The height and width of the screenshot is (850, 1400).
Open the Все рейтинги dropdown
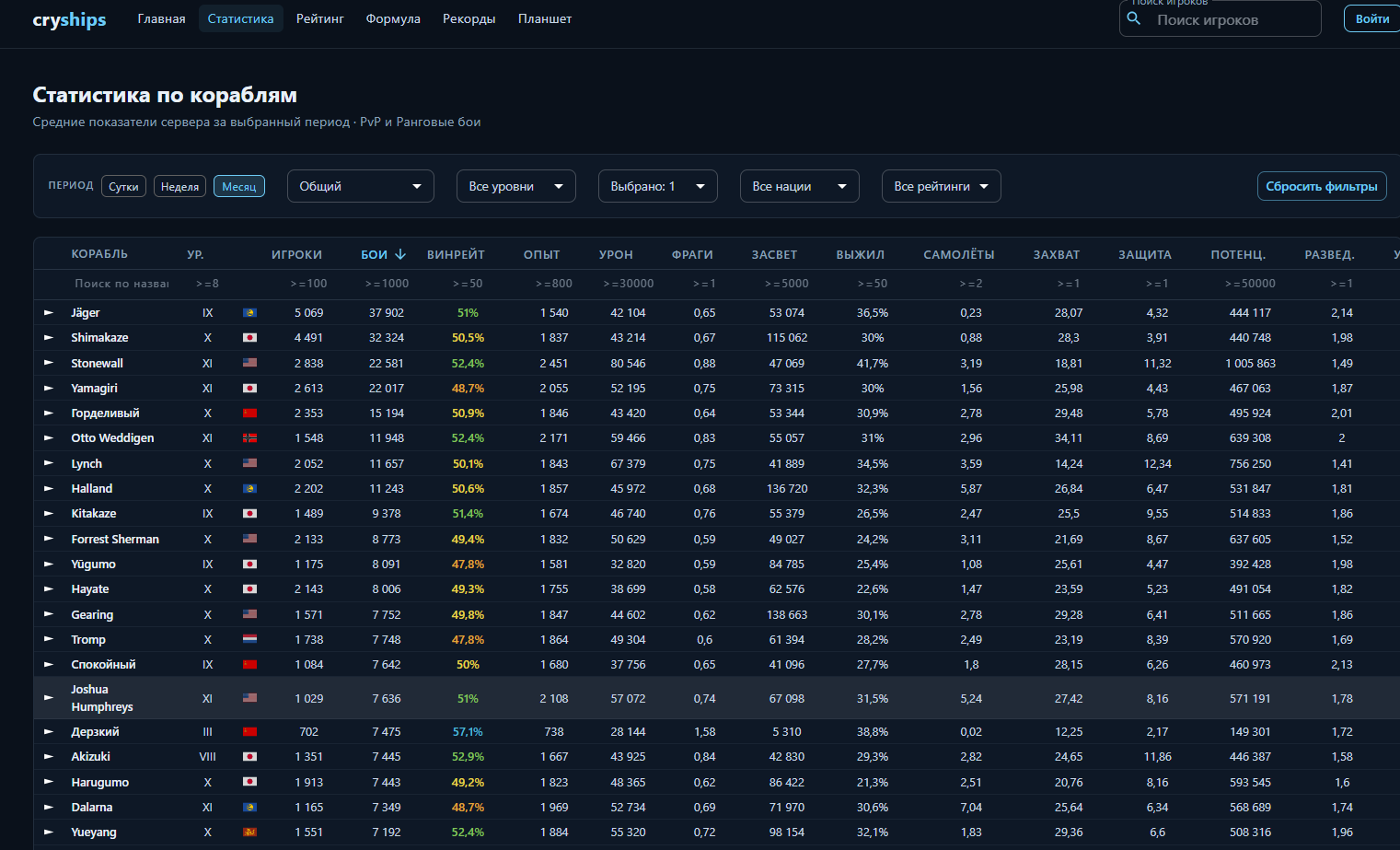click(x=942, y=186)
